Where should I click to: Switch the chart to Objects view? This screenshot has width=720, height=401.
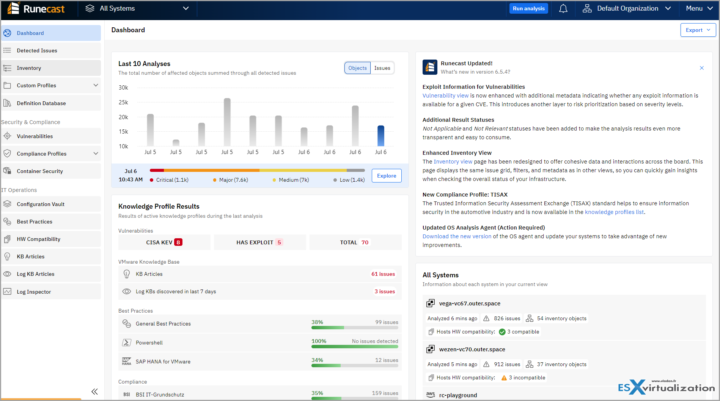[357, 68]
